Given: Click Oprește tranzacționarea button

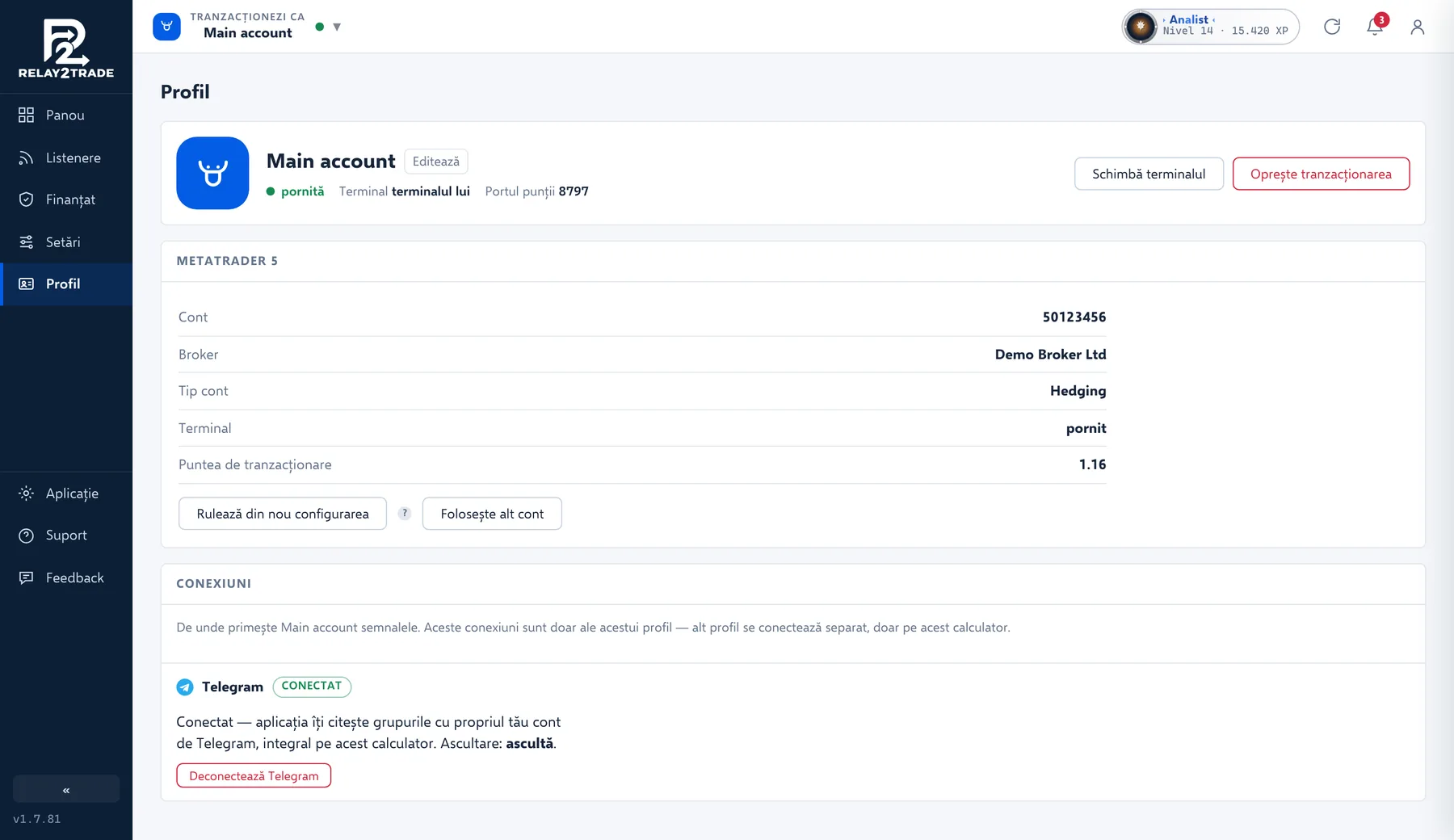Looking at the screenshot, I should [1321, 174].
